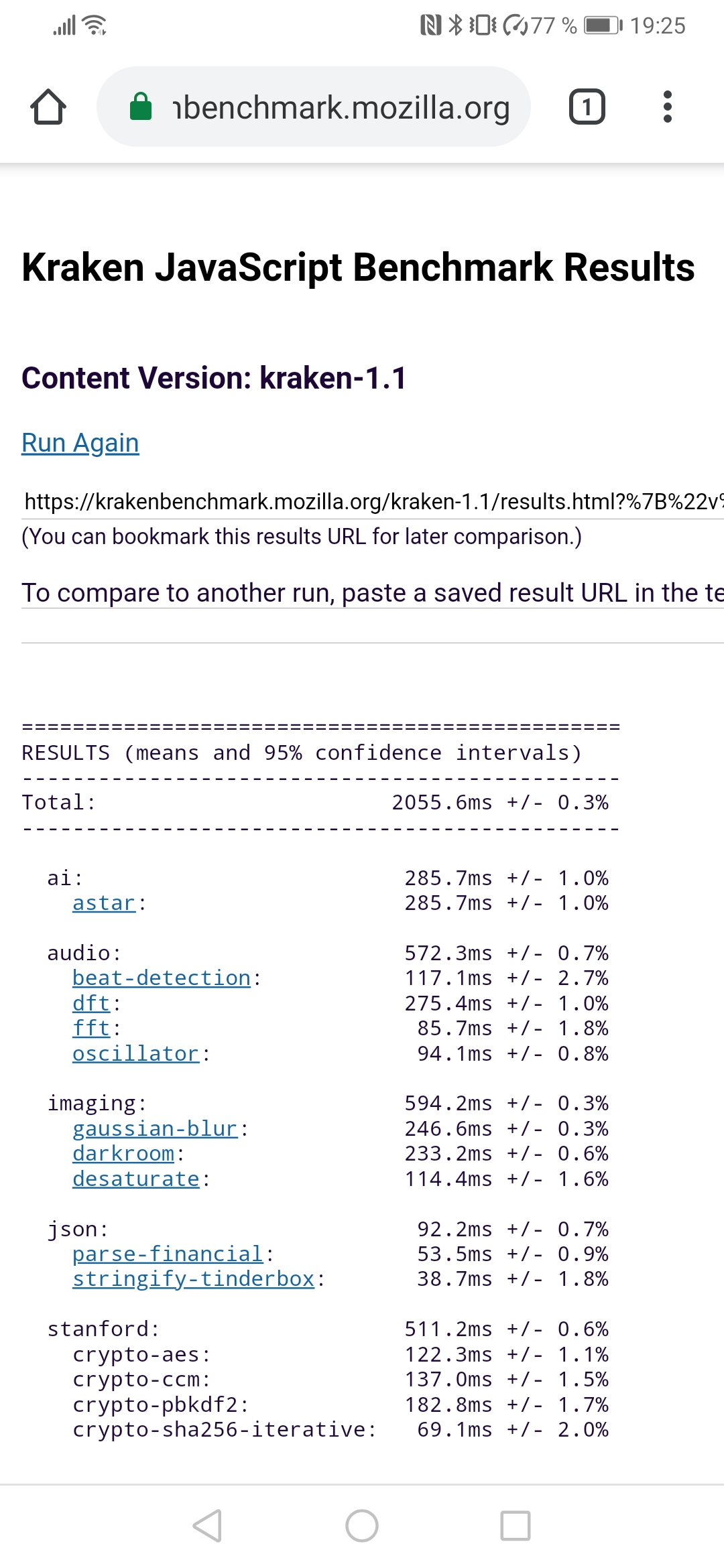Open the three-dot browser menu
724x1568 pixels.
[x=667, y=107]
